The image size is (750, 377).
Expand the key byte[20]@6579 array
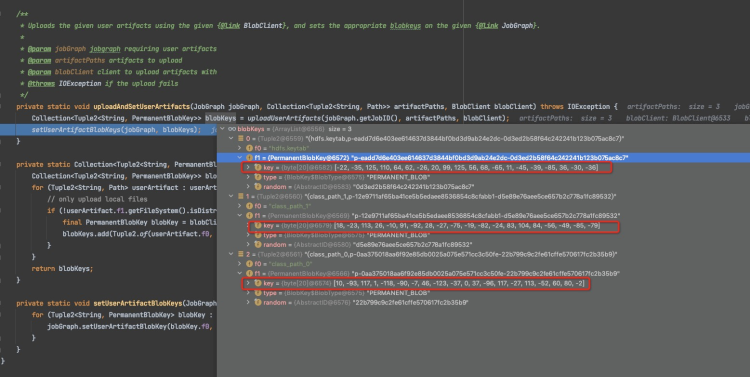248,225
